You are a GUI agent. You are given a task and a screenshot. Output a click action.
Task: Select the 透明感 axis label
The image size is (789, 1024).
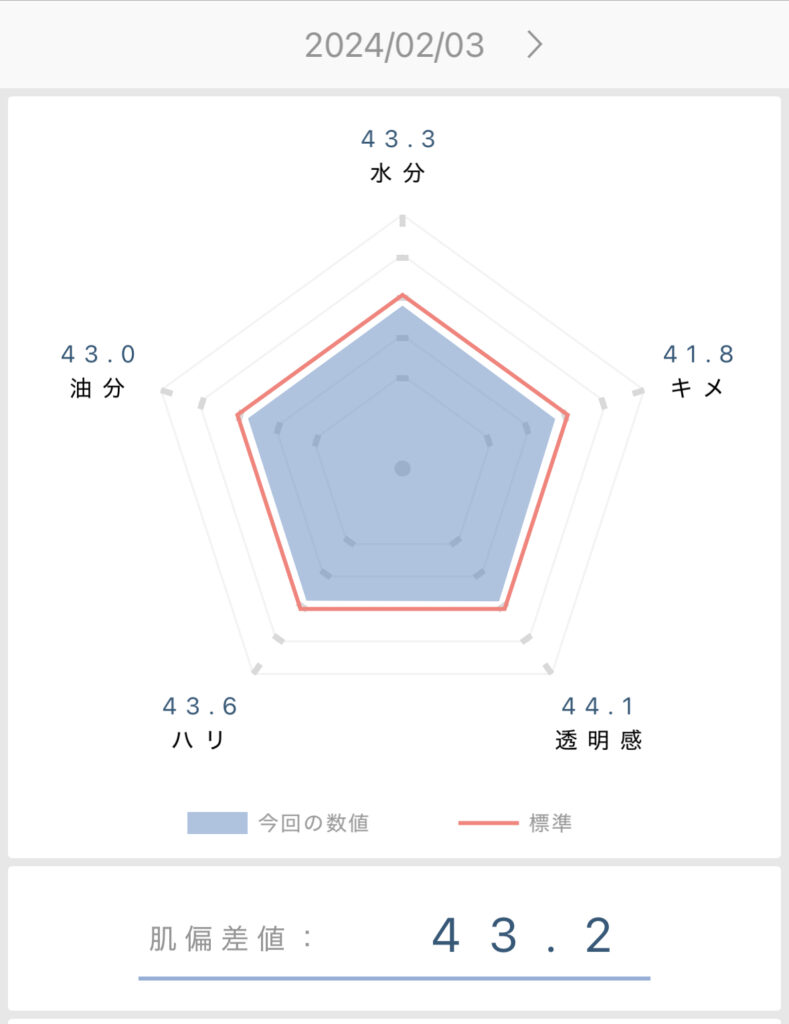[x=598, y=740]
